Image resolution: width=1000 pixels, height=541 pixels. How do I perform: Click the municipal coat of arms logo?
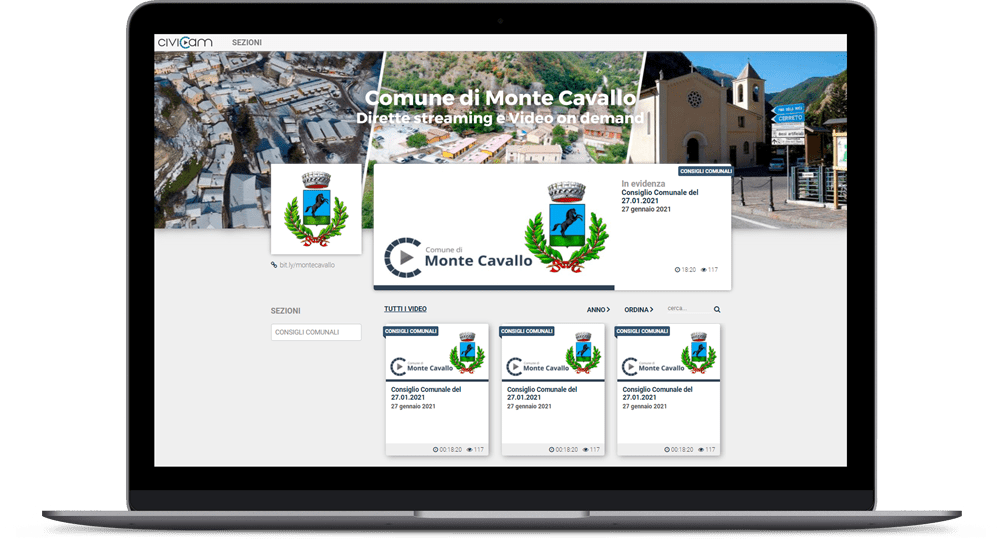coord(316,209)
